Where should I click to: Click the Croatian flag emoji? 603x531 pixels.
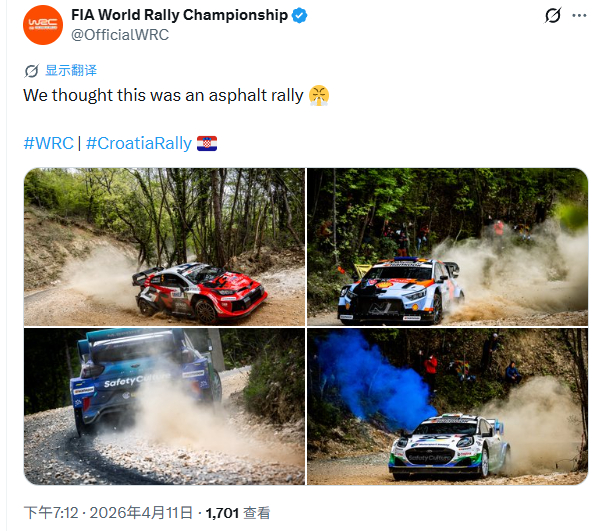click(x=207, y=143)
